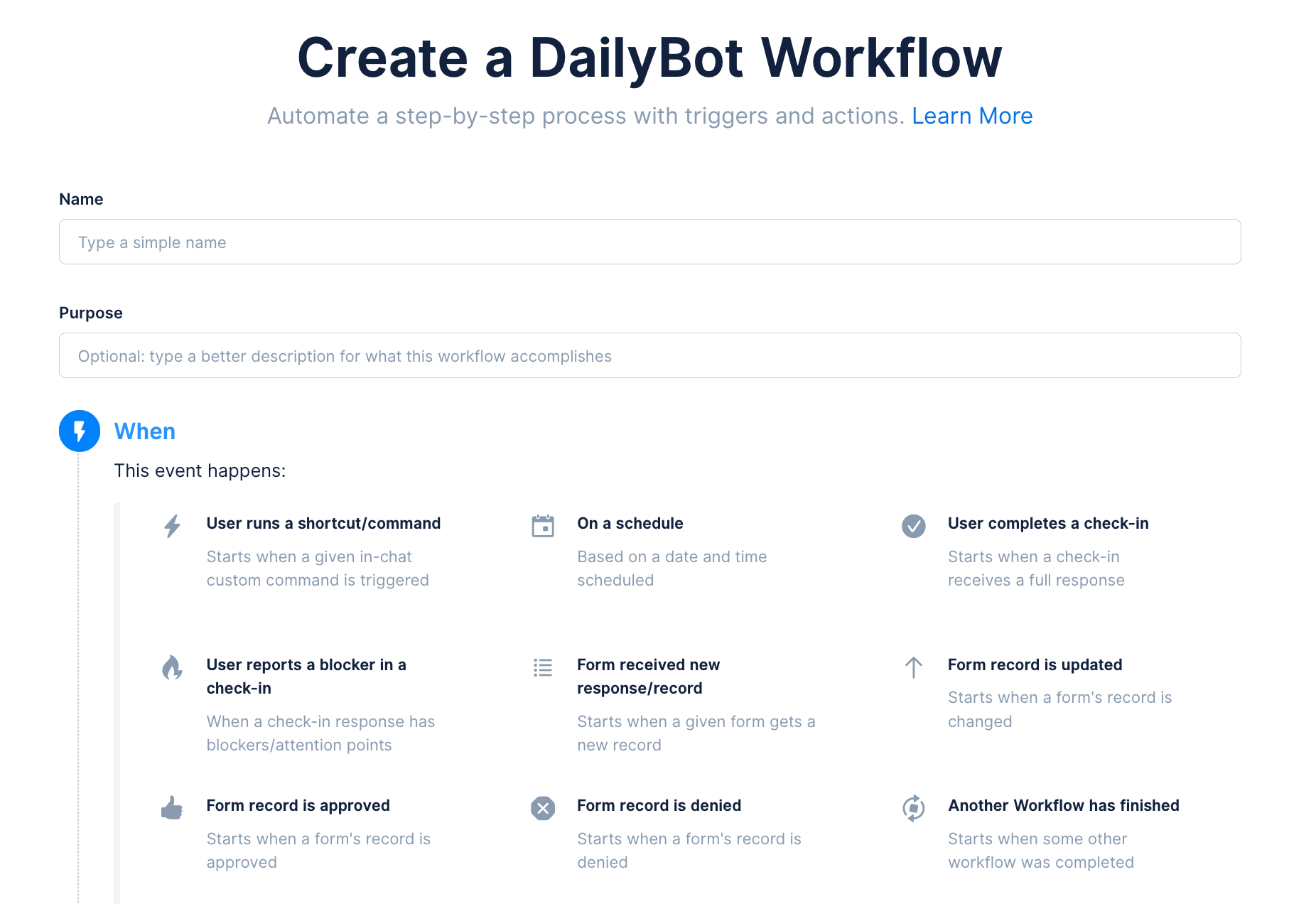Click the optional Purpose description field
This screenshot has height=904, width=1316.
click(649, 355)
